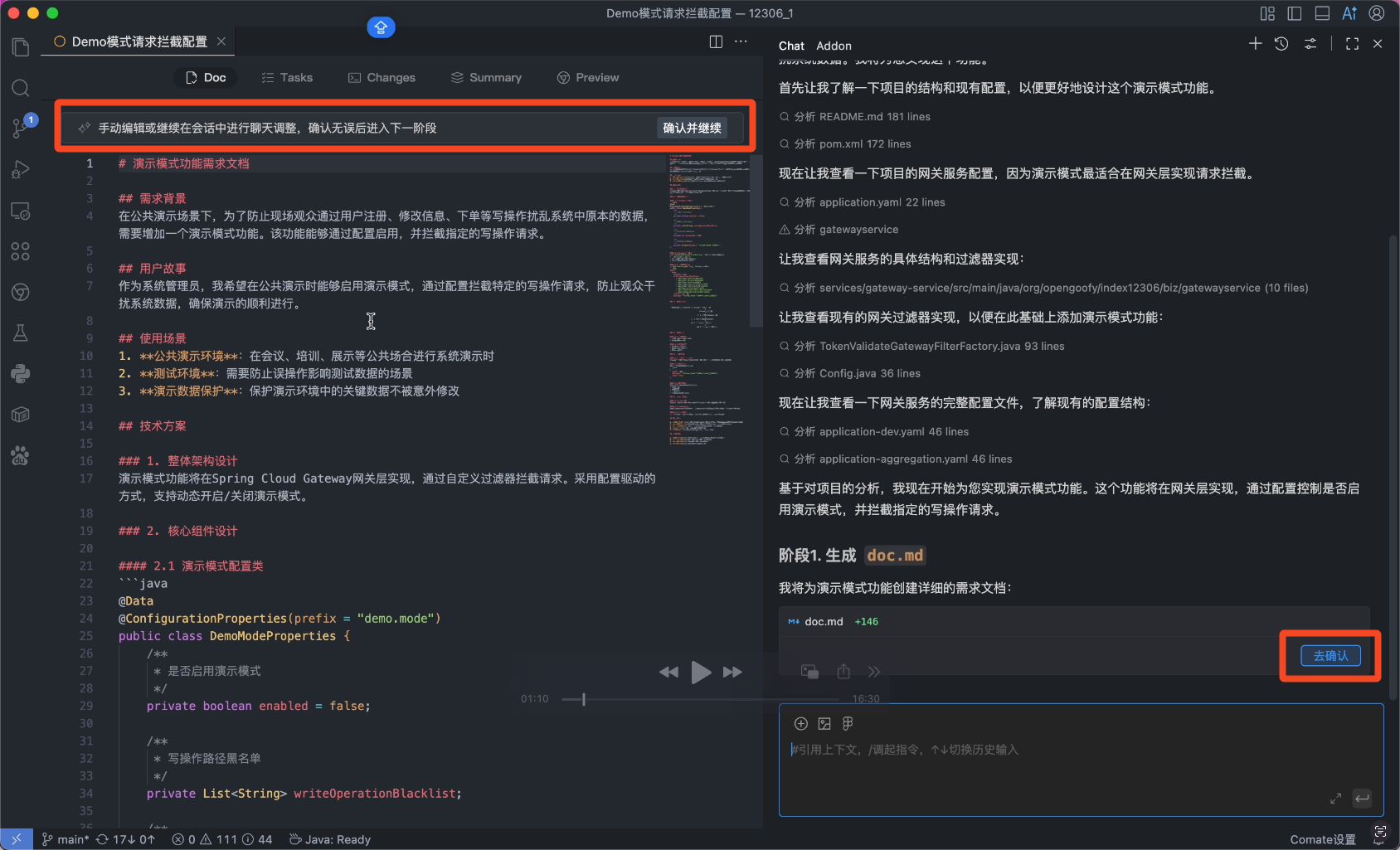The width and height of the screenshot is (1400, 850).
Task: Open chat settings sliders icon
Action: coord(1310,44)
